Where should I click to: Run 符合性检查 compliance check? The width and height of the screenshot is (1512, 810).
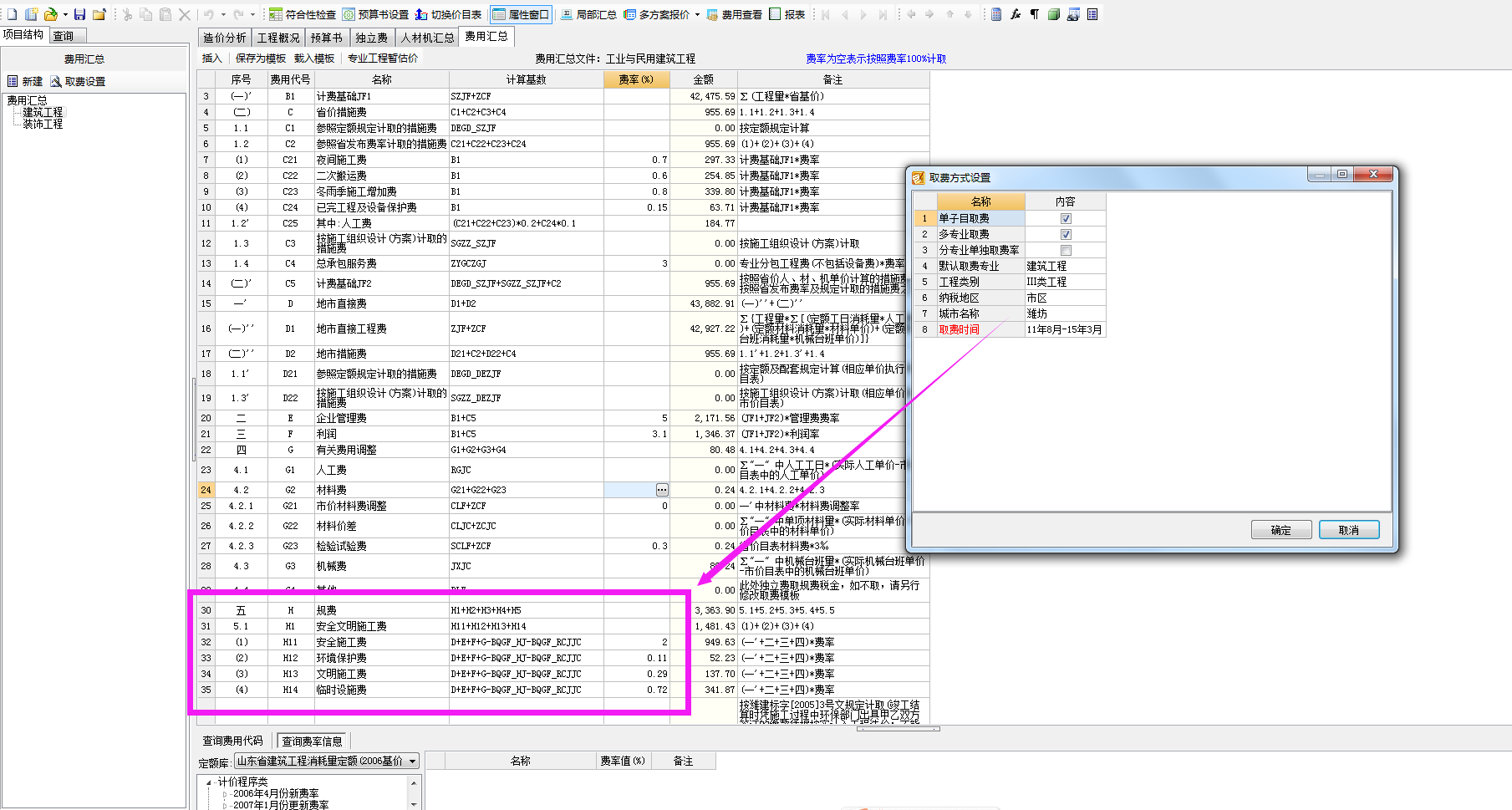(303, 14)
